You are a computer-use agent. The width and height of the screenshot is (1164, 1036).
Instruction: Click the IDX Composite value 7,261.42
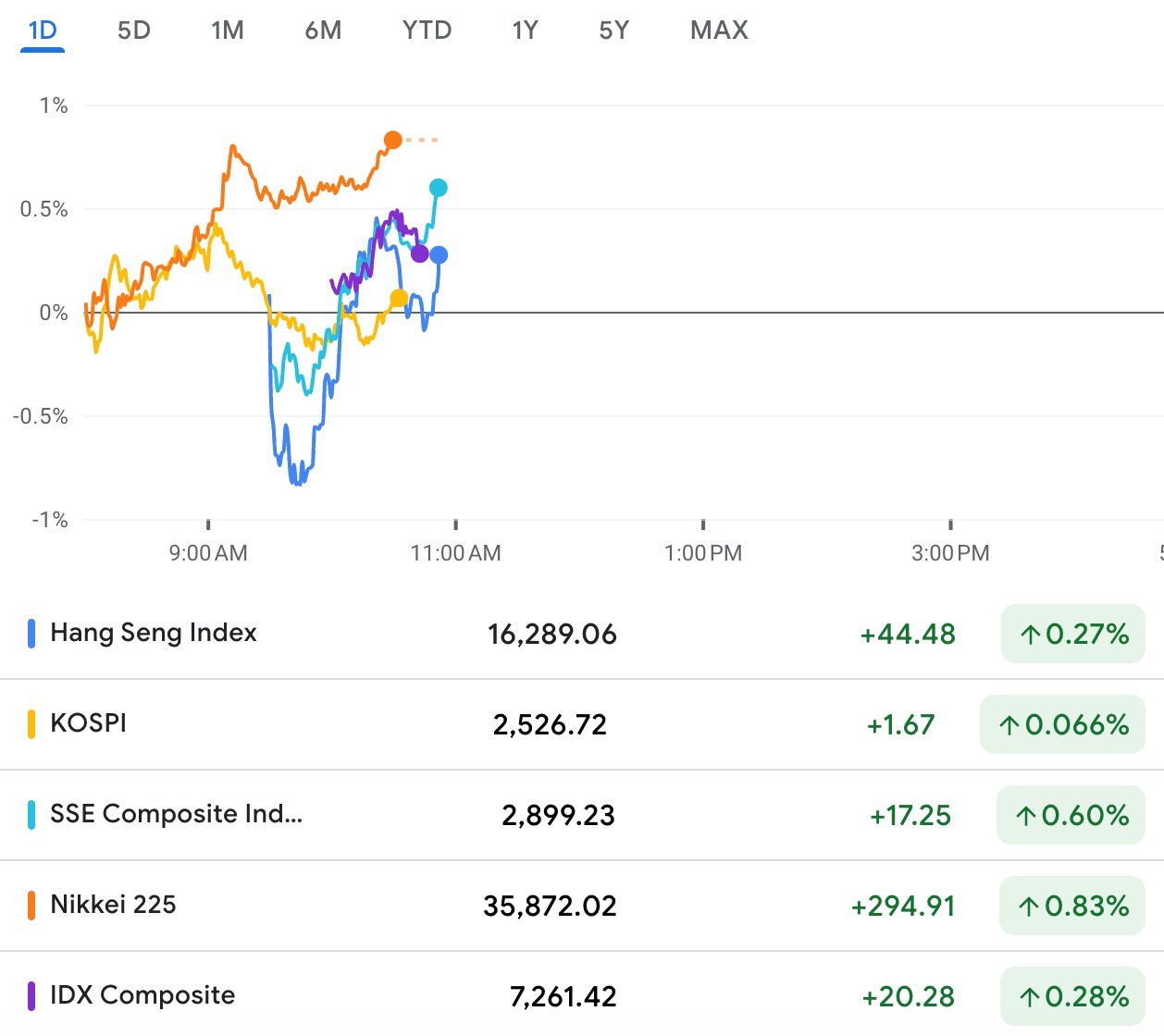563,997
